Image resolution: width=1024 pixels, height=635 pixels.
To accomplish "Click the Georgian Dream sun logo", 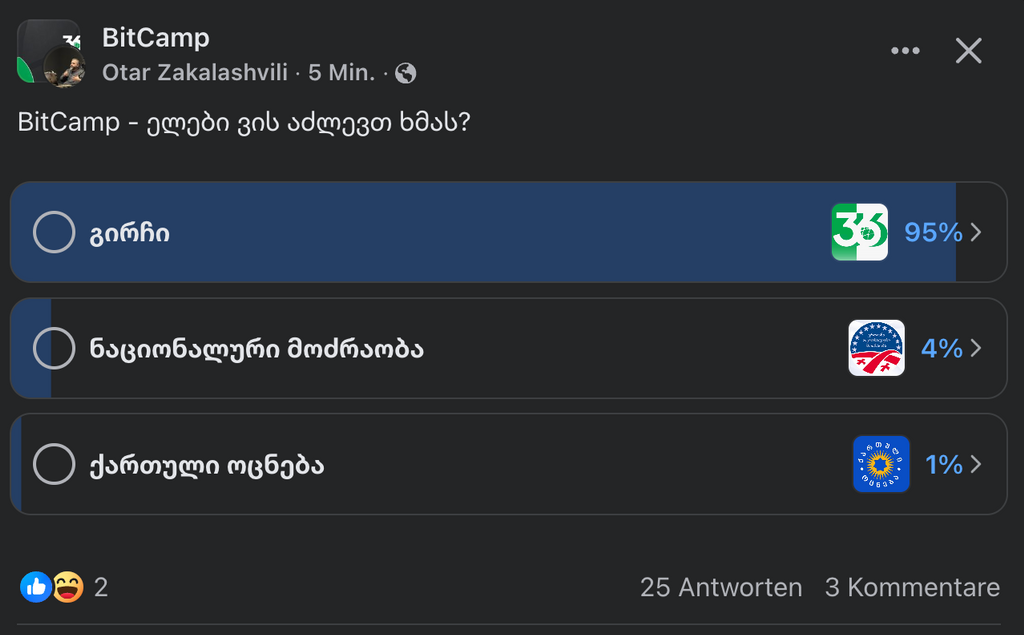I will coord(881,464).
